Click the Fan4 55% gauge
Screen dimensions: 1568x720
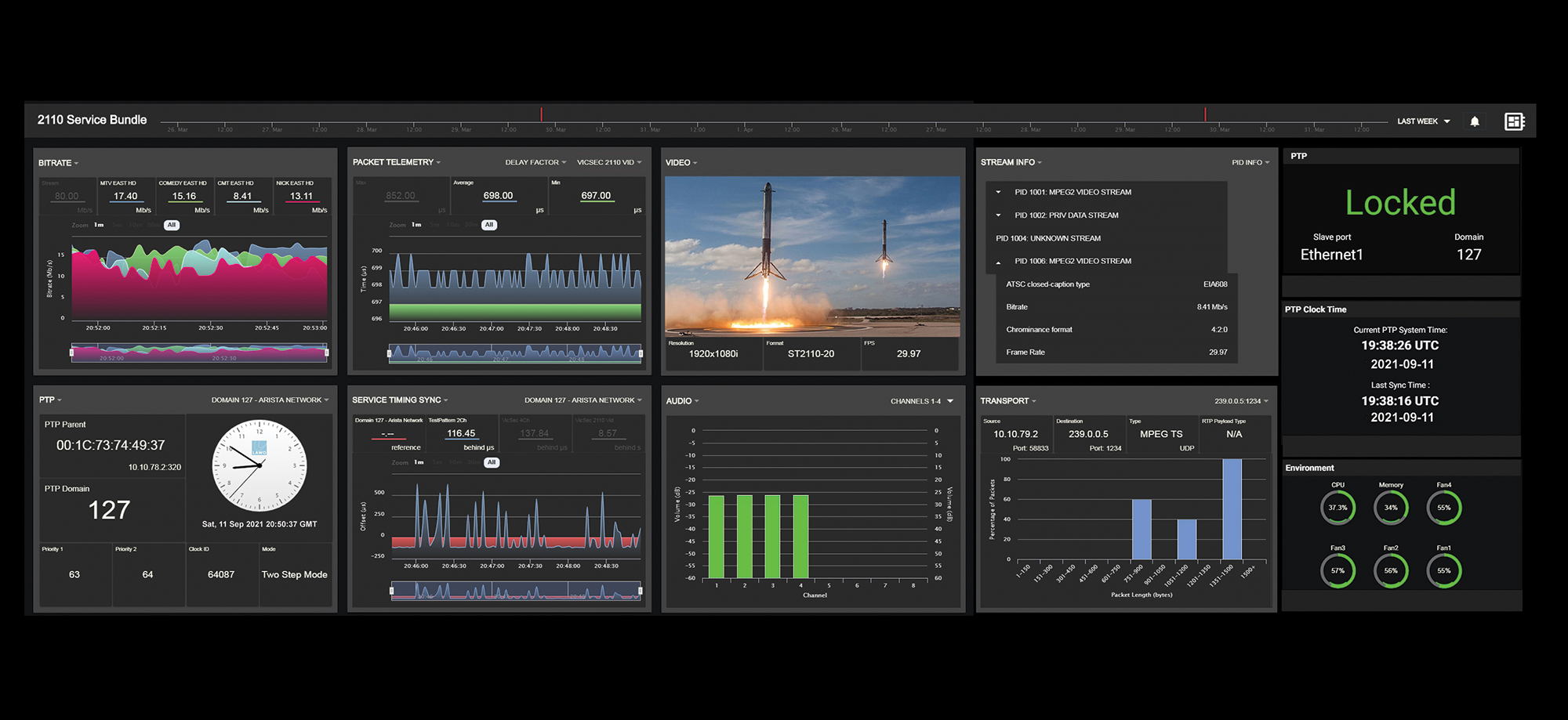pos(1444,508)
